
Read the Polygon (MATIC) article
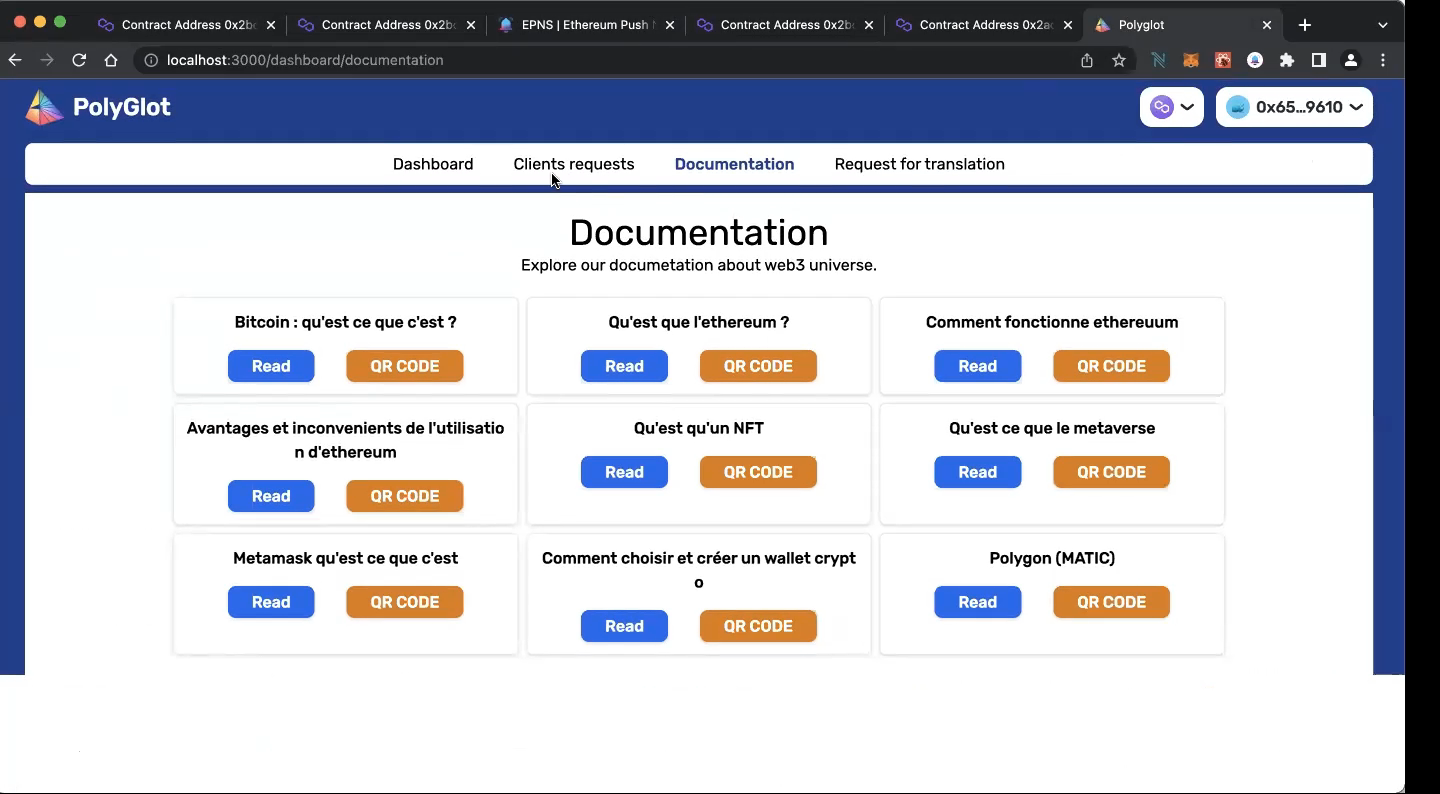tap(978, 602)
